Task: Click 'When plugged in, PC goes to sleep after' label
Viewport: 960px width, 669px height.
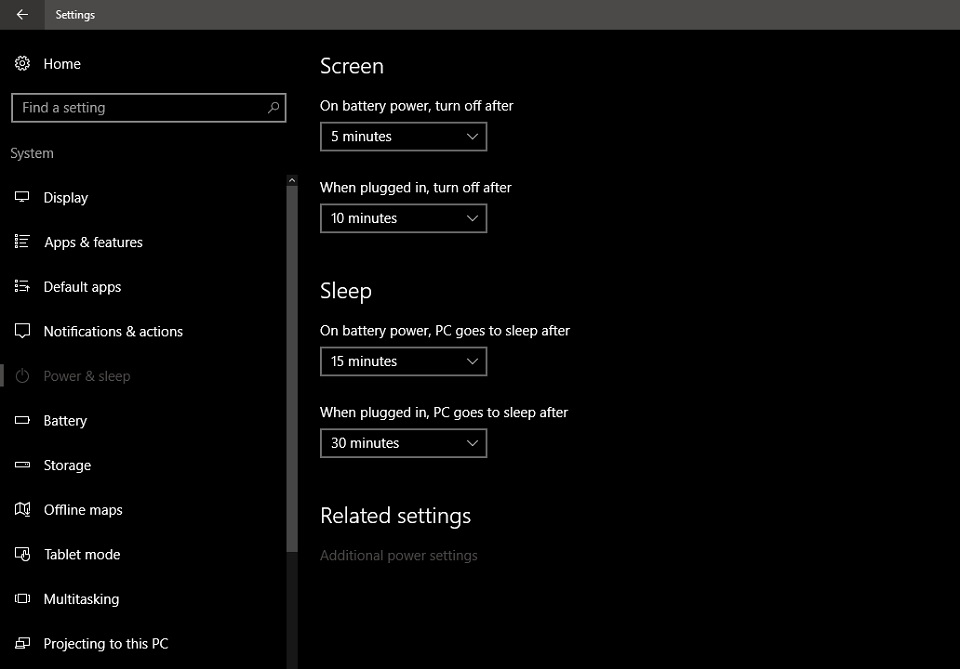Action: [444, 413]
